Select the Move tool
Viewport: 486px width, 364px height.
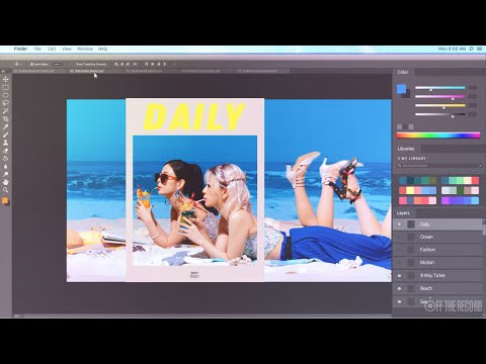pos(5,79)
